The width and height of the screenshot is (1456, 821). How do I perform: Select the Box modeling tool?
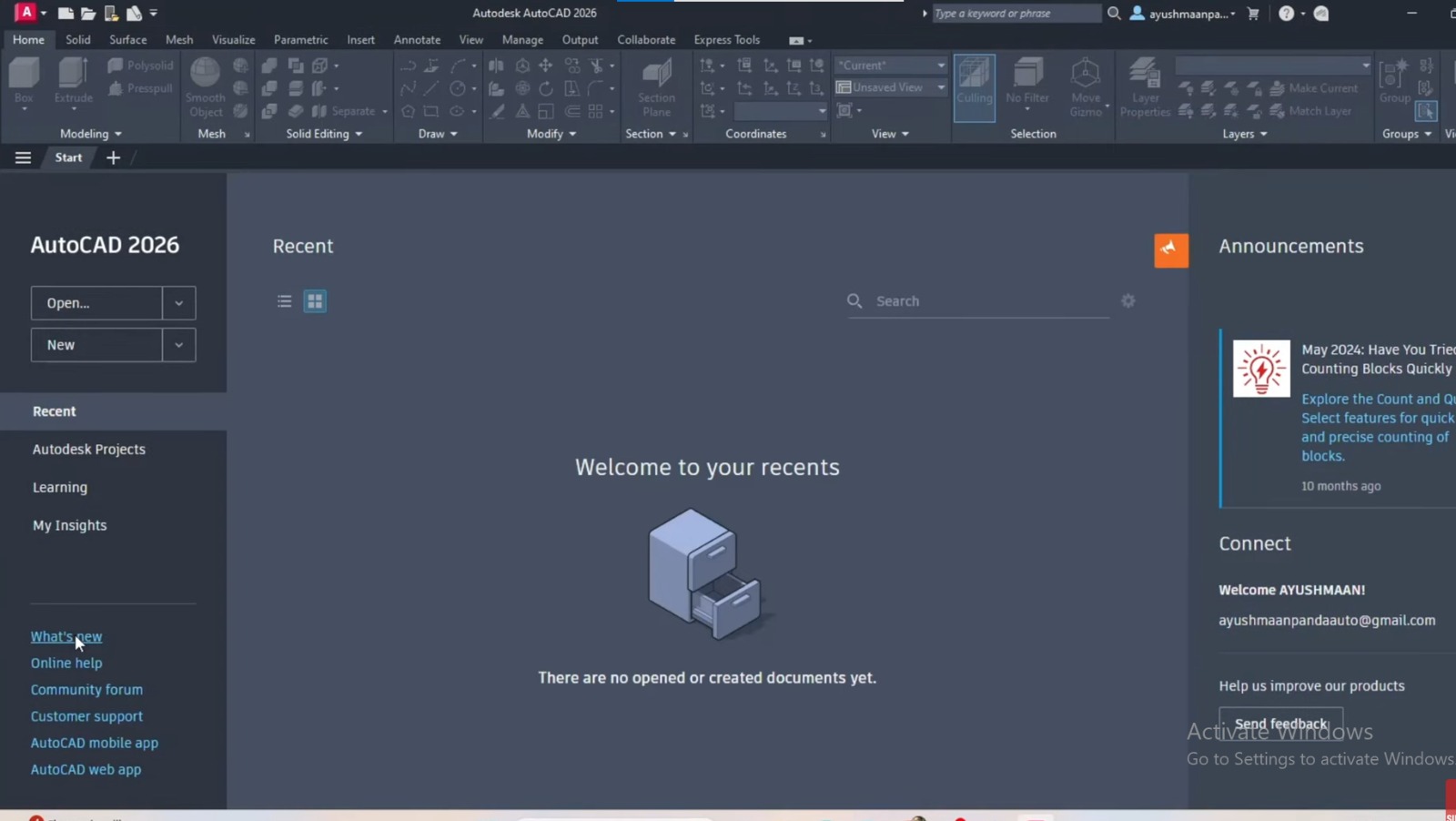click(x=25, y=83)
